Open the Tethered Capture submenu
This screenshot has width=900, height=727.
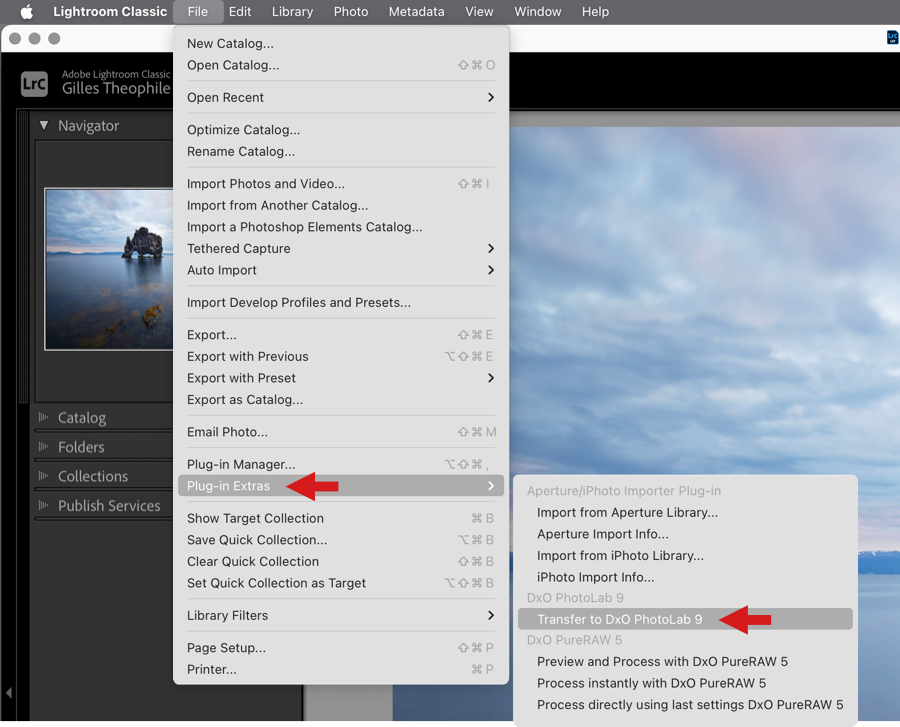coord(341,248)
